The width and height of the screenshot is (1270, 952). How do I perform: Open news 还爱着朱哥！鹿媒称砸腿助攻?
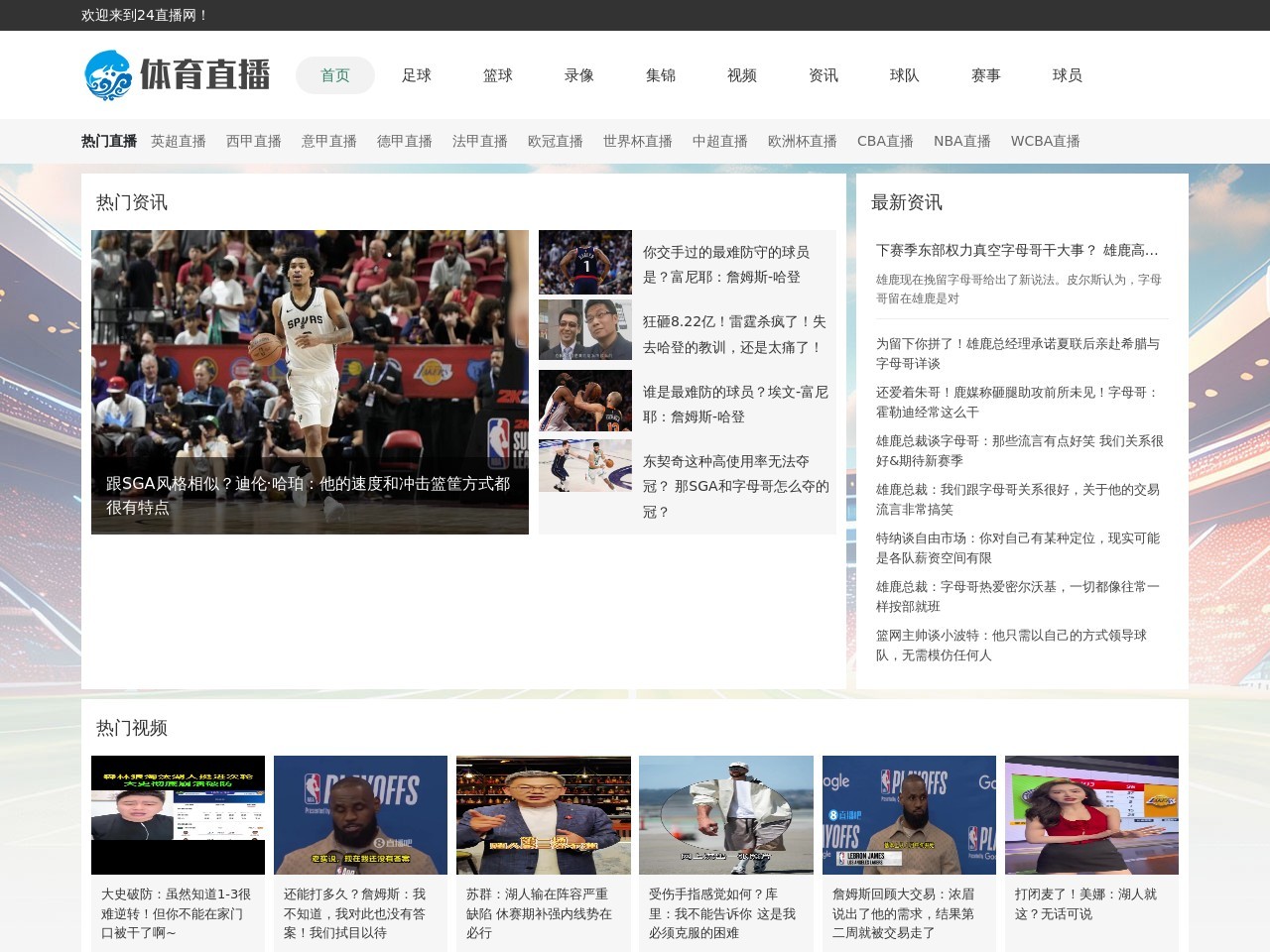(1018, 402)
